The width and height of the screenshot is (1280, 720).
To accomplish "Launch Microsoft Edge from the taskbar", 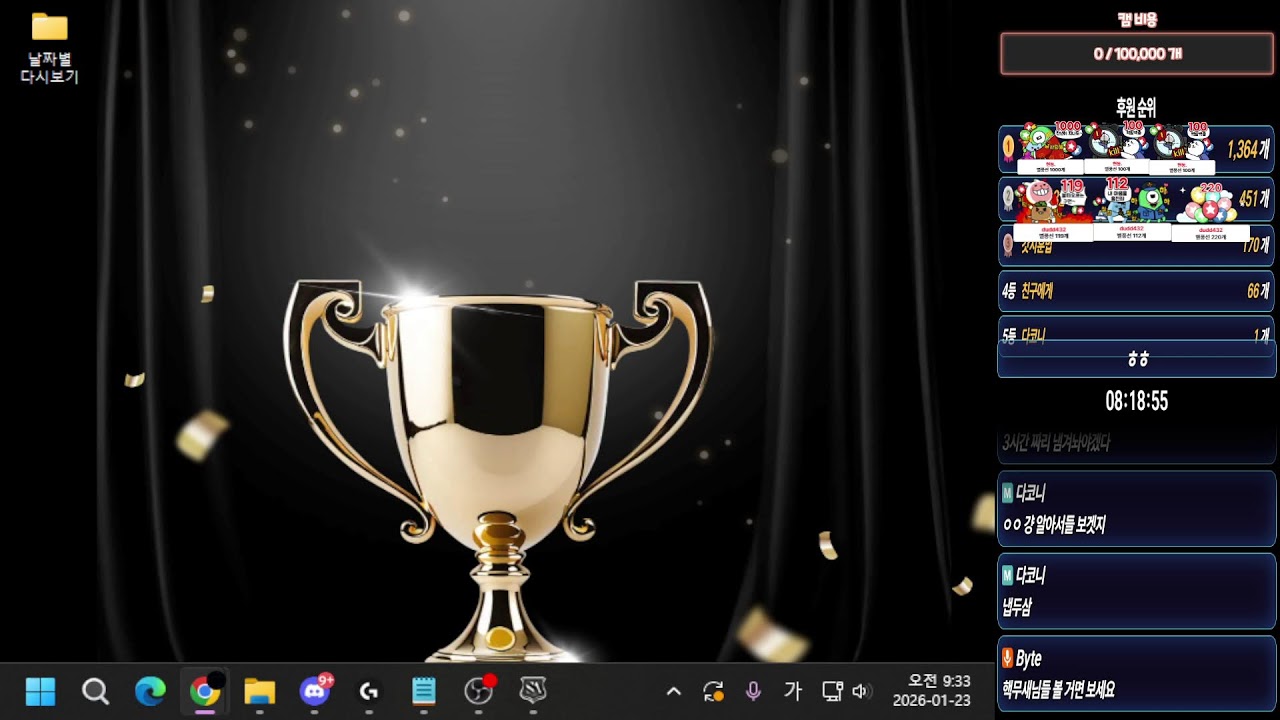I will (x=150, y=691).
